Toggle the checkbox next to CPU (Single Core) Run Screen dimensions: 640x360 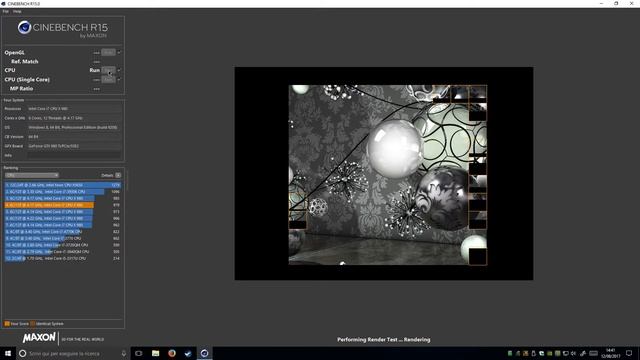[119, 80]
